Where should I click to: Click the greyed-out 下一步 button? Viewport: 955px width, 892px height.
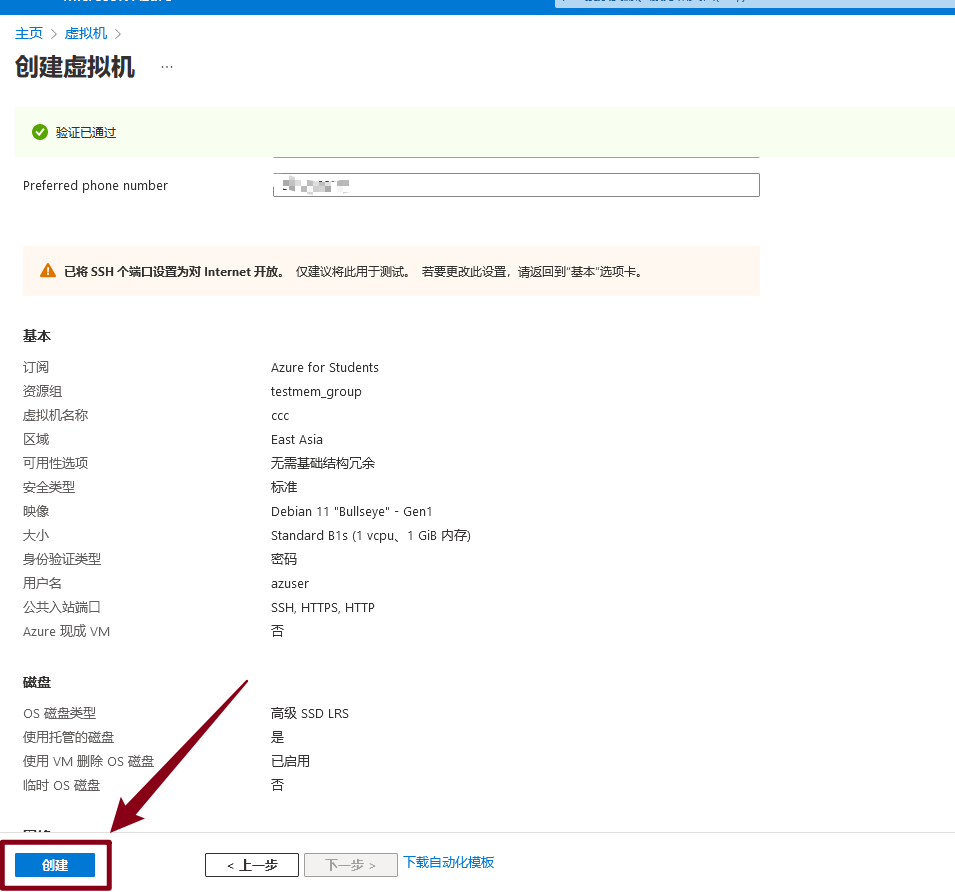[x=350, y=865]
